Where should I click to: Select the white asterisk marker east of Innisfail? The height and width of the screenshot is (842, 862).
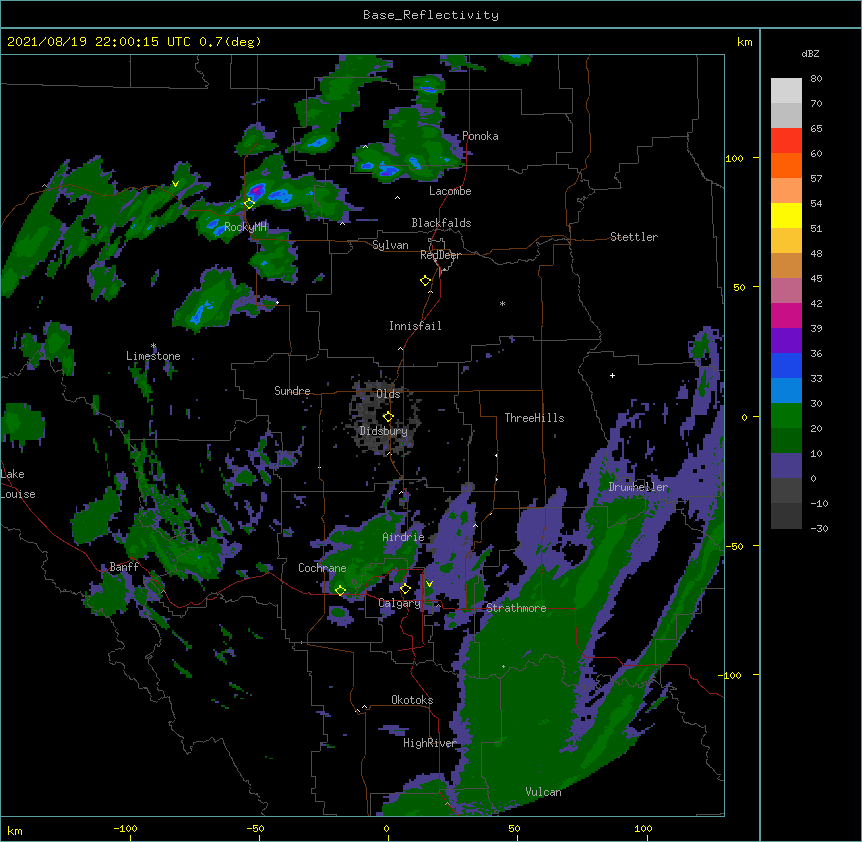(502, 303)
